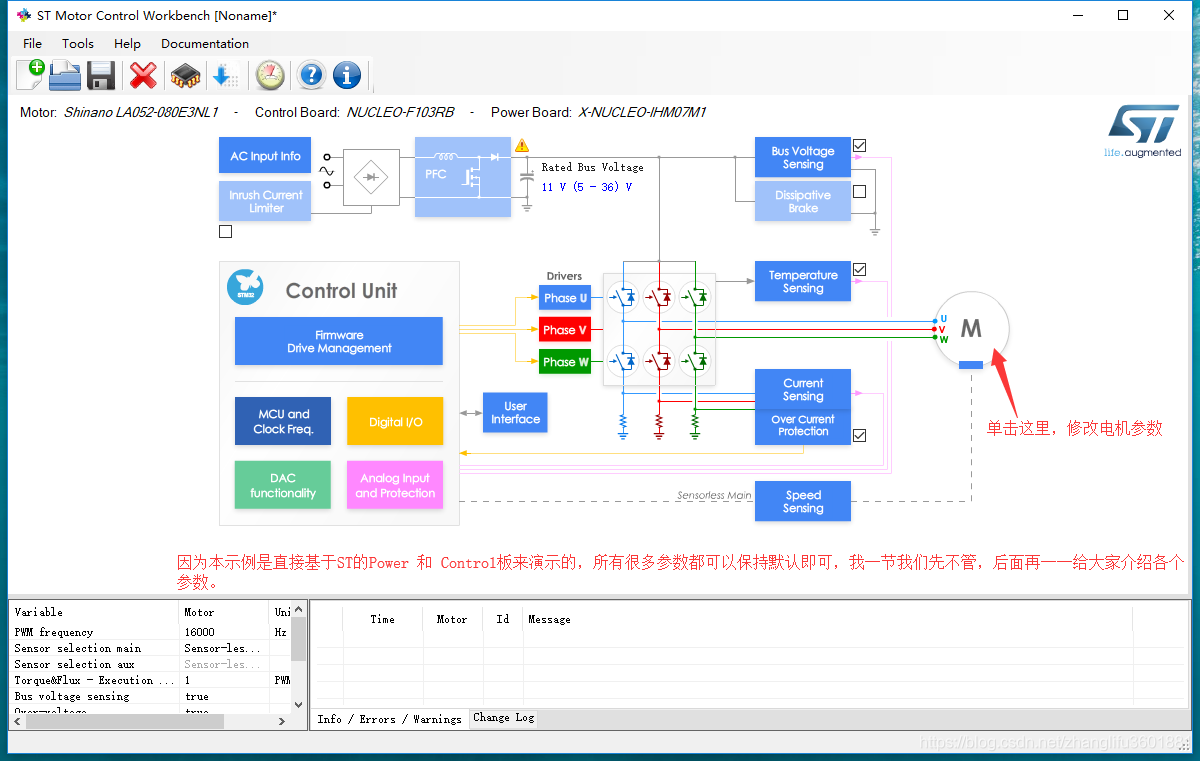Open the User Interface block
This screenshot has width=1200, height=761.
pos(515,412)
